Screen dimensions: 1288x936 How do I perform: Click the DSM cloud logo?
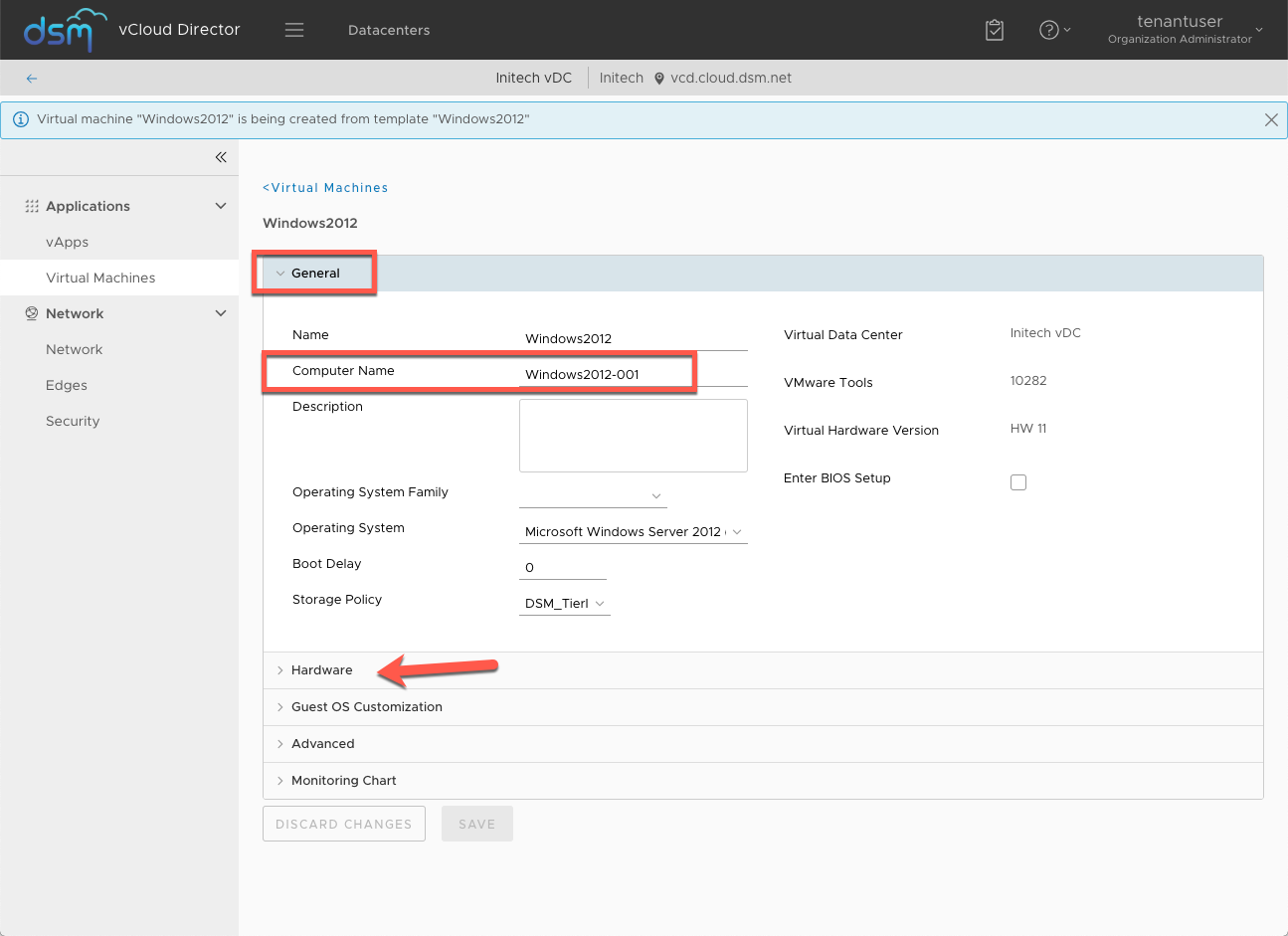click(65, 30)
